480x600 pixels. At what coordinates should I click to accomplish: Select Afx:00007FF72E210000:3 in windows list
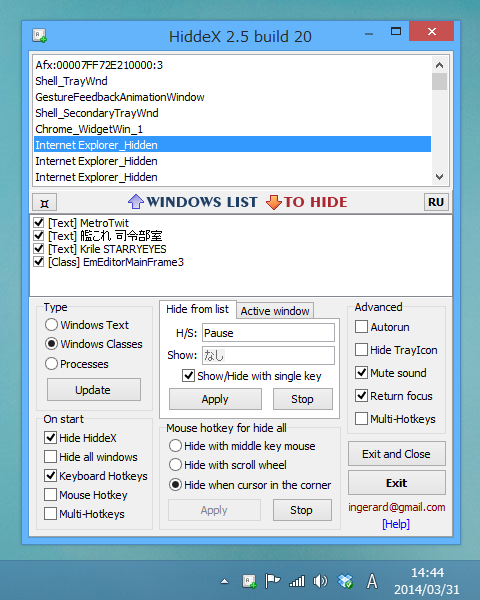tap(232, 65)
